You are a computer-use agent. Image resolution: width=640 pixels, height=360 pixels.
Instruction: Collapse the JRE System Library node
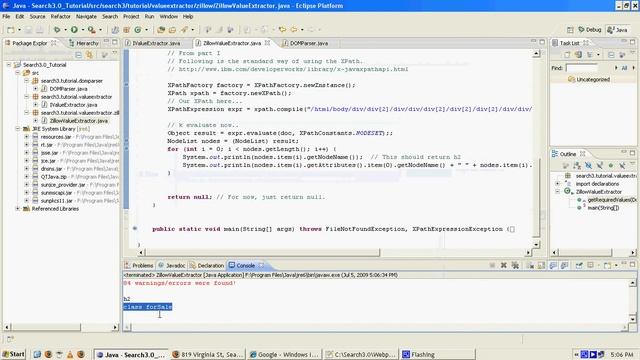(18, 129)
